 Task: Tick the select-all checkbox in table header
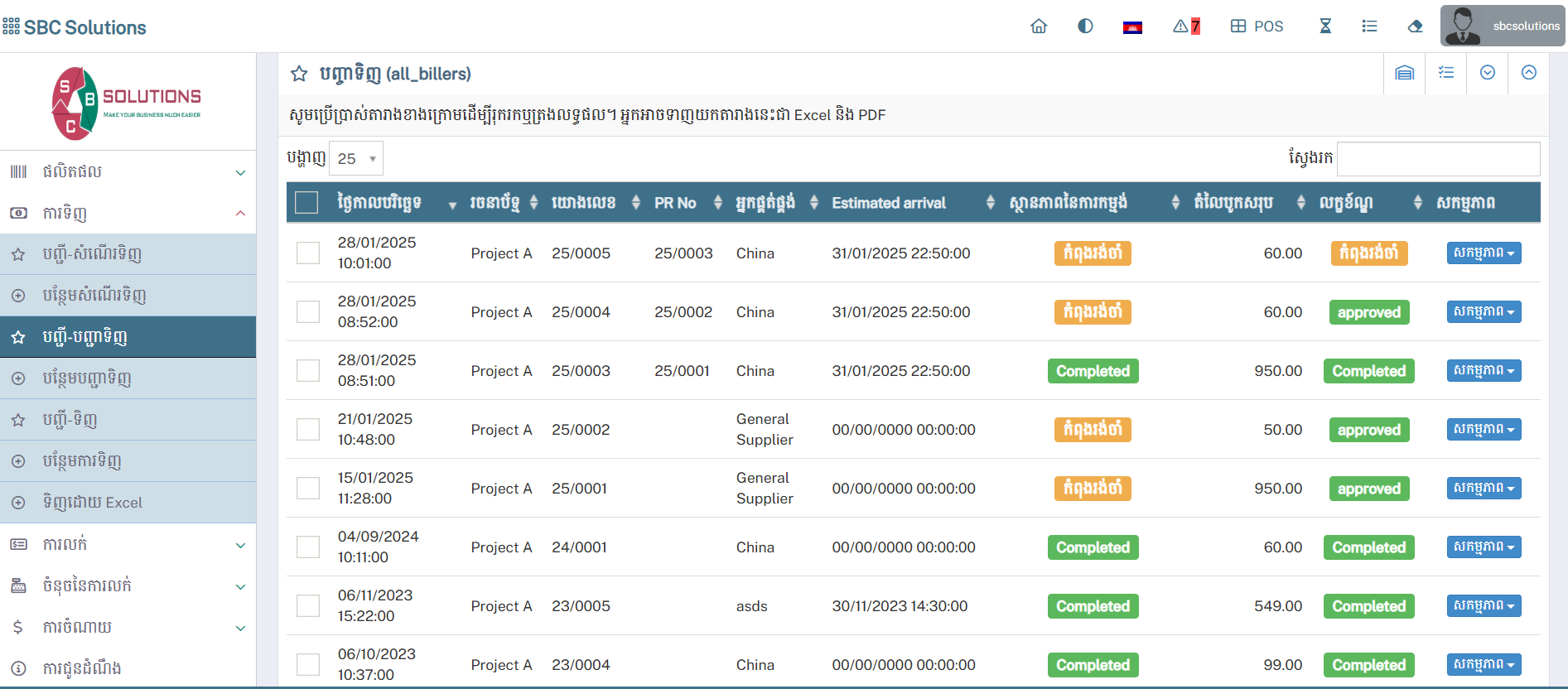pos(306,203)
